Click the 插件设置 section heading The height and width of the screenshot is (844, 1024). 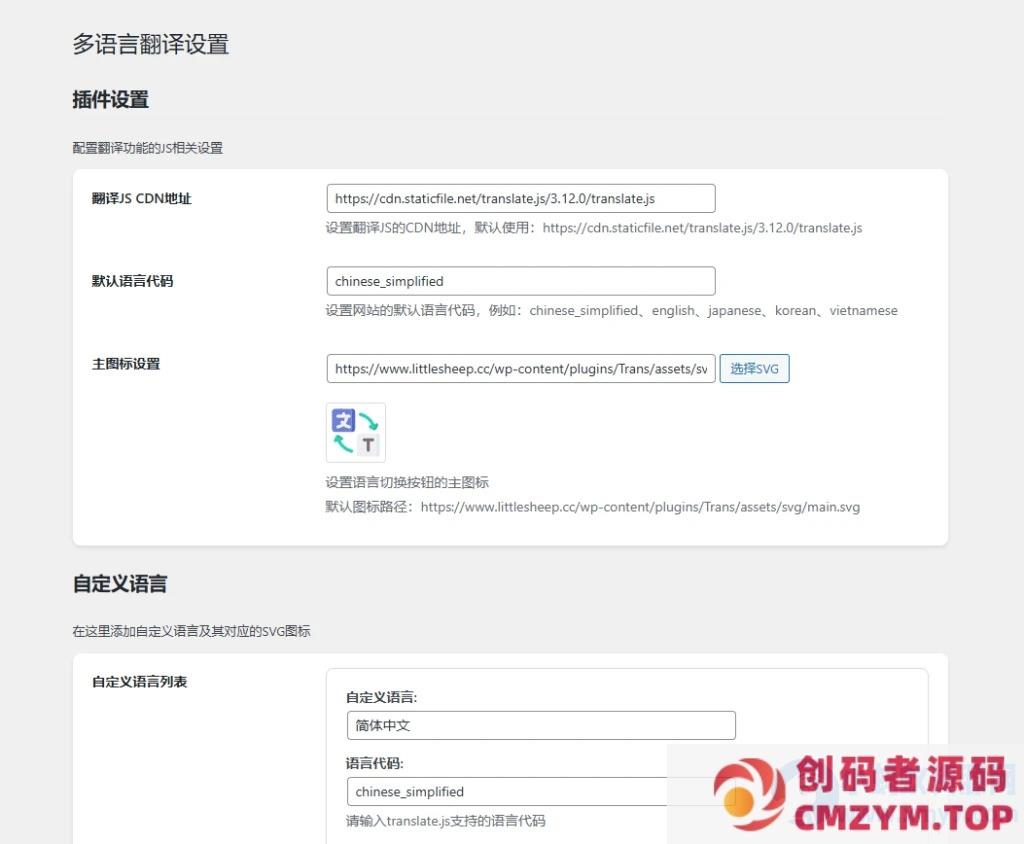point(110,99)
